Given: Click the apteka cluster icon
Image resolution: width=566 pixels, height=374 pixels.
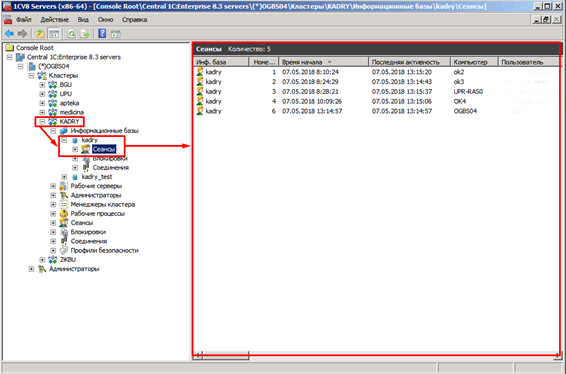Looking at the screenshot, I should 53,103.
